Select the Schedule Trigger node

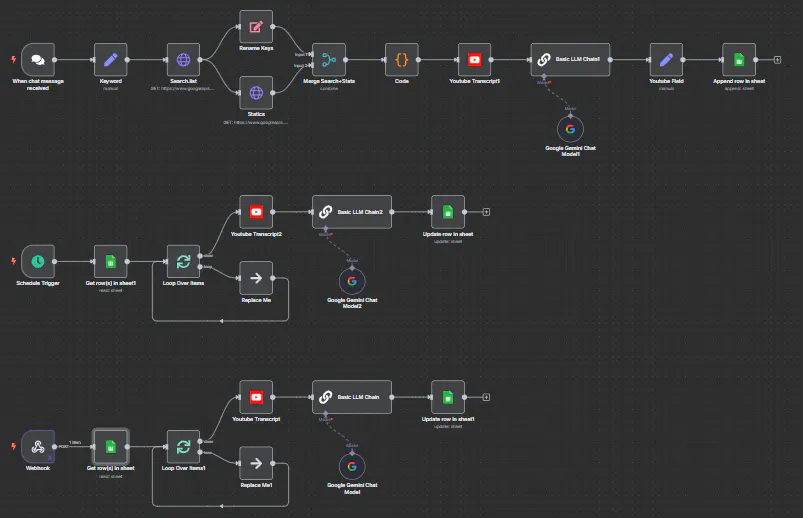(38, 261)
